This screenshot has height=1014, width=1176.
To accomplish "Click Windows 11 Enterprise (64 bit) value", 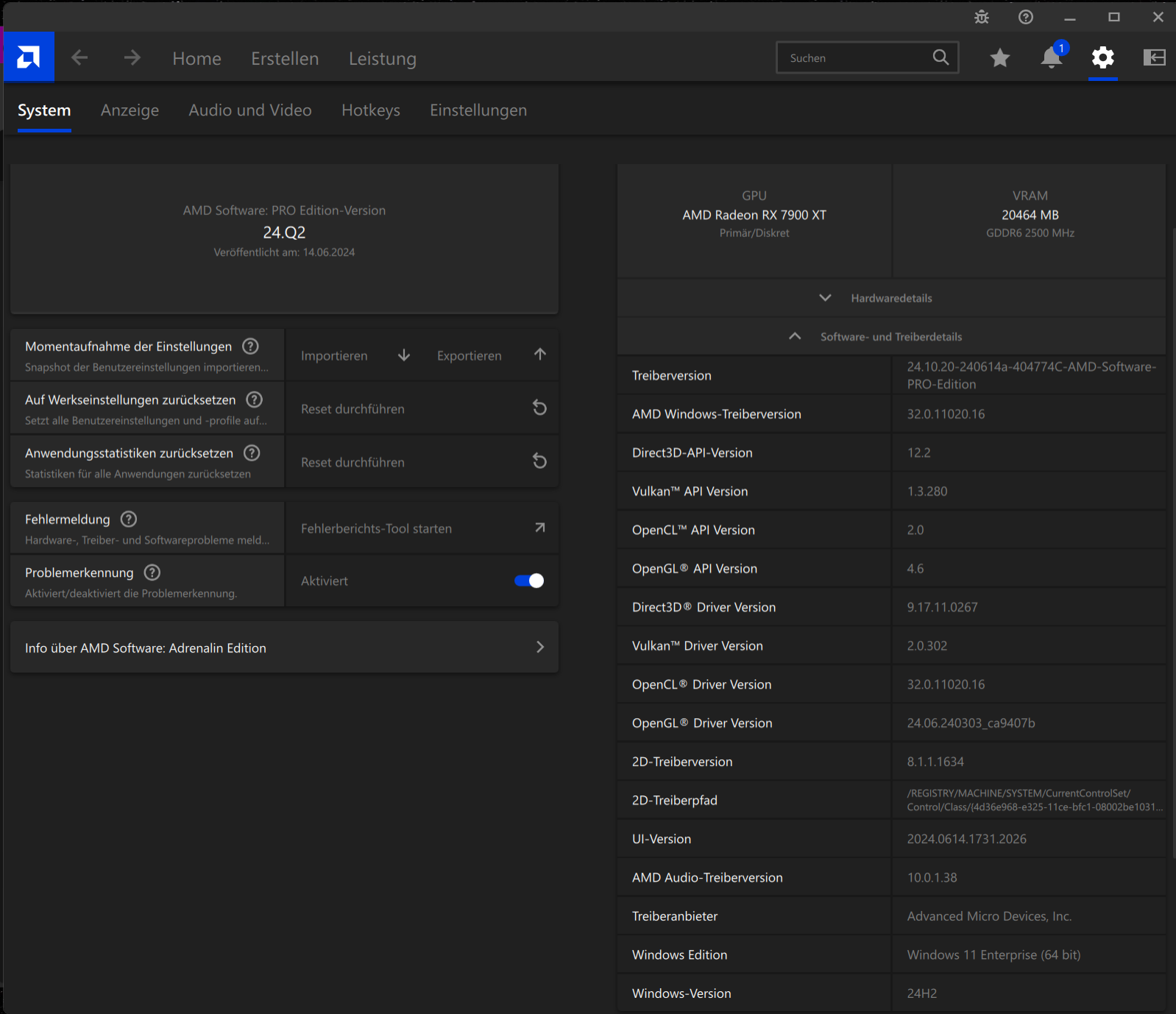I will coord(993,955).
